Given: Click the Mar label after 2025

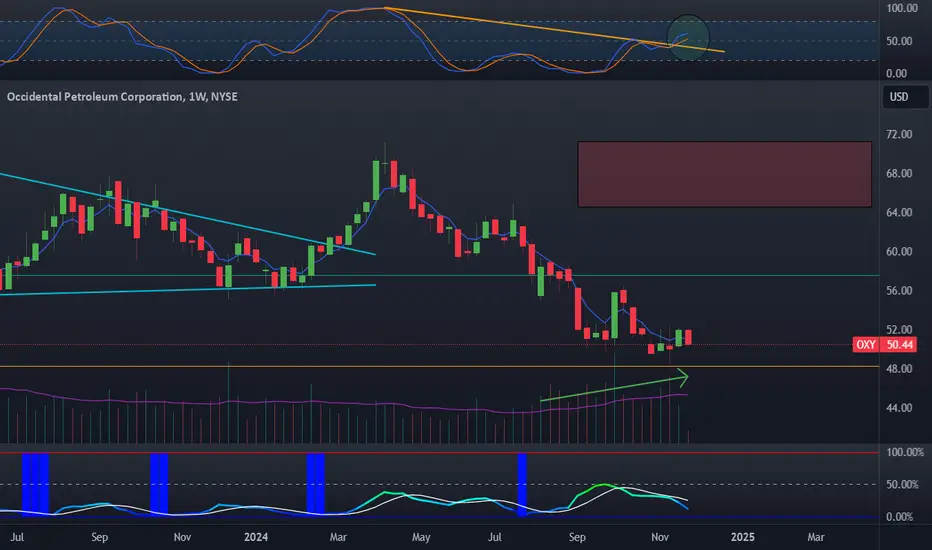Looking at the screenshot, I should click(x=816, y=537).
